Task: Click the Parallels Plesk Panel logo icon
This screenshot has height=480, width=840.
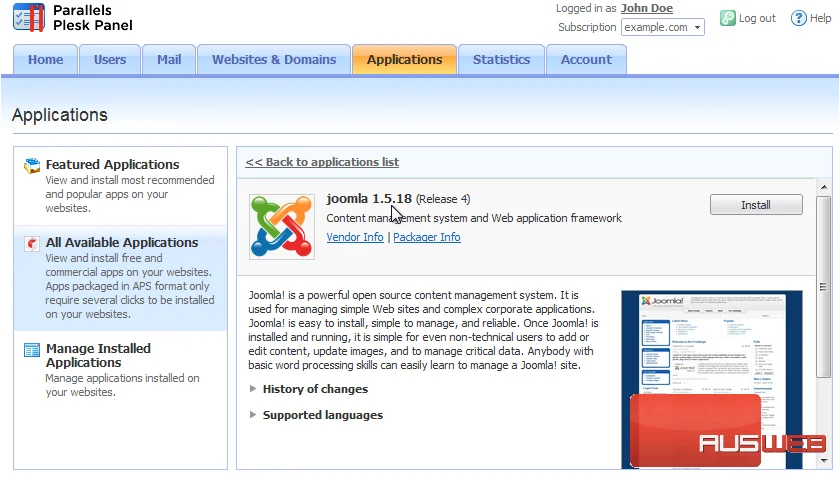Action: pyautogui.click(x=29, y=17)
